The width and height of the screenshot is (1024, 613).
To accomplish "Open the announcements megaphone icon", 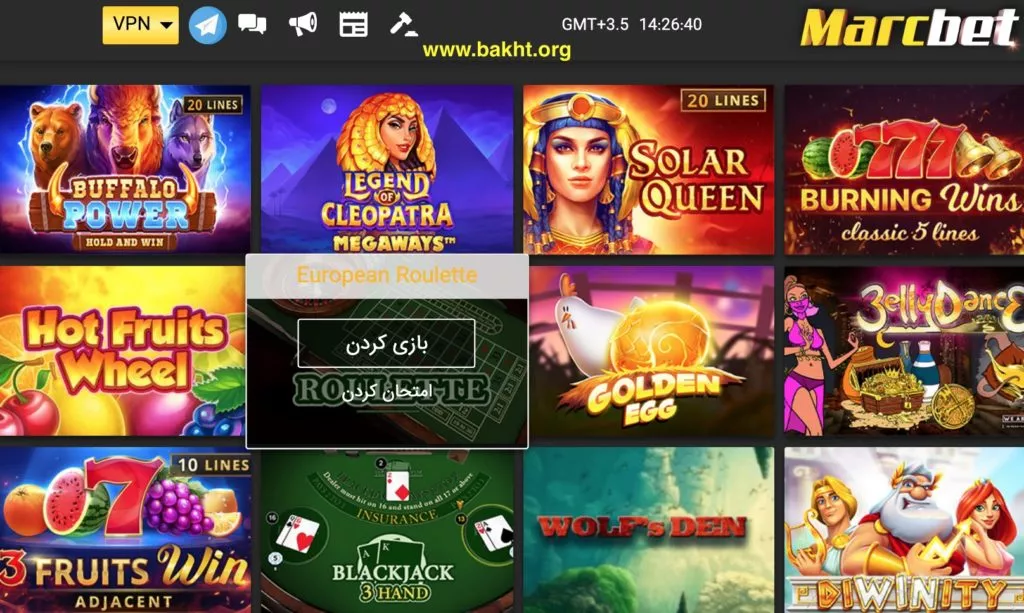I will point(303,24).
